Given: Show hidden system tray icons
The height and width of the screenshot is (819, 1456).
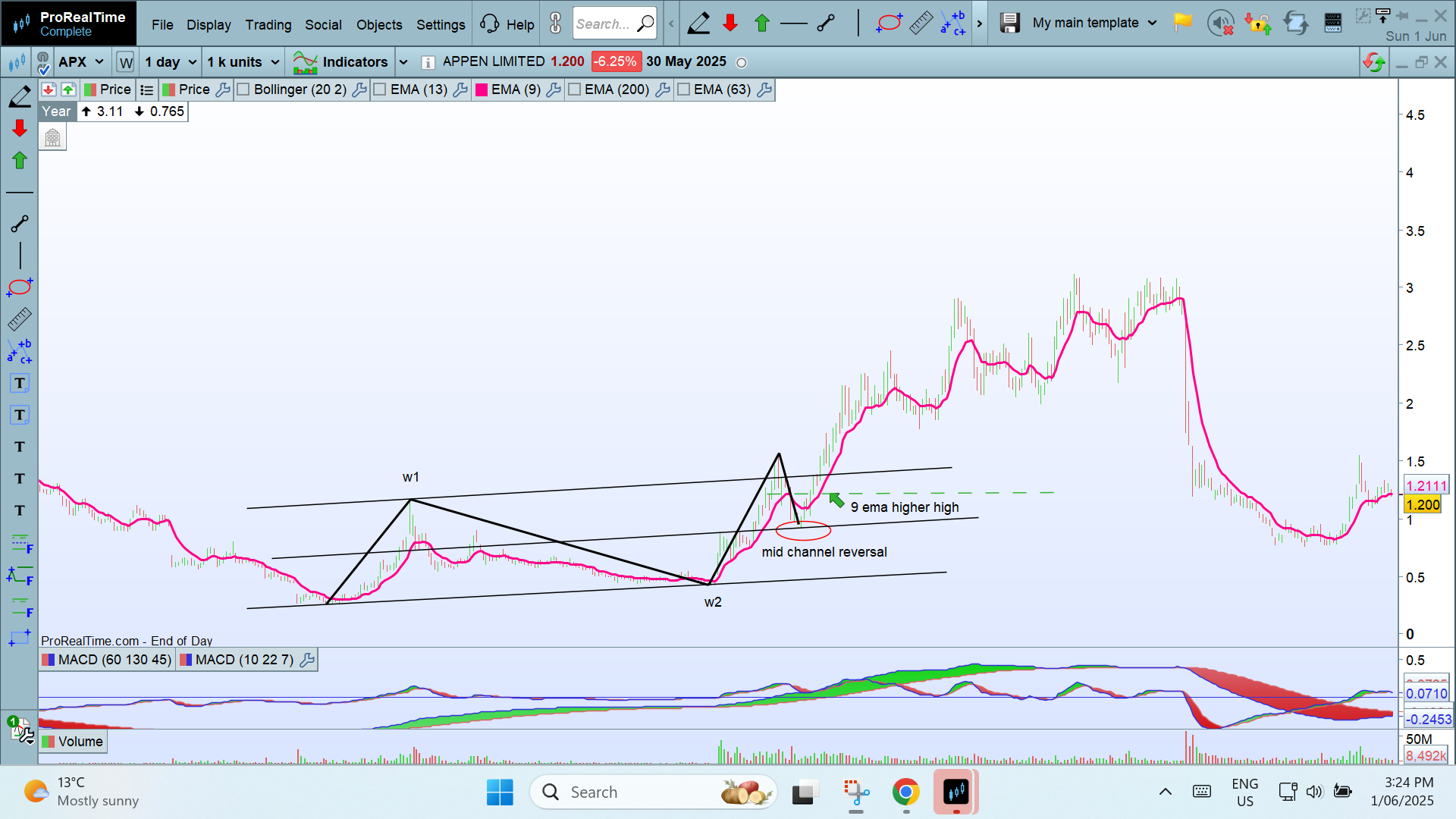Looking at the screenshot, I should tap(1166, 792).
